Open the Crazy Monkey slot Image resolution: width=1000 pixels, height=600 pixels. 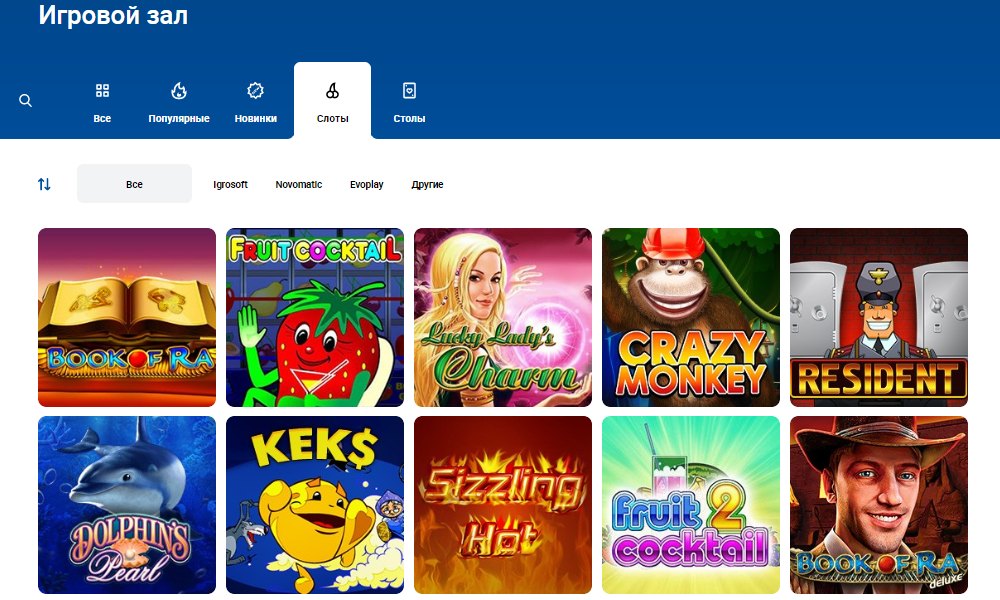[691, 317]
